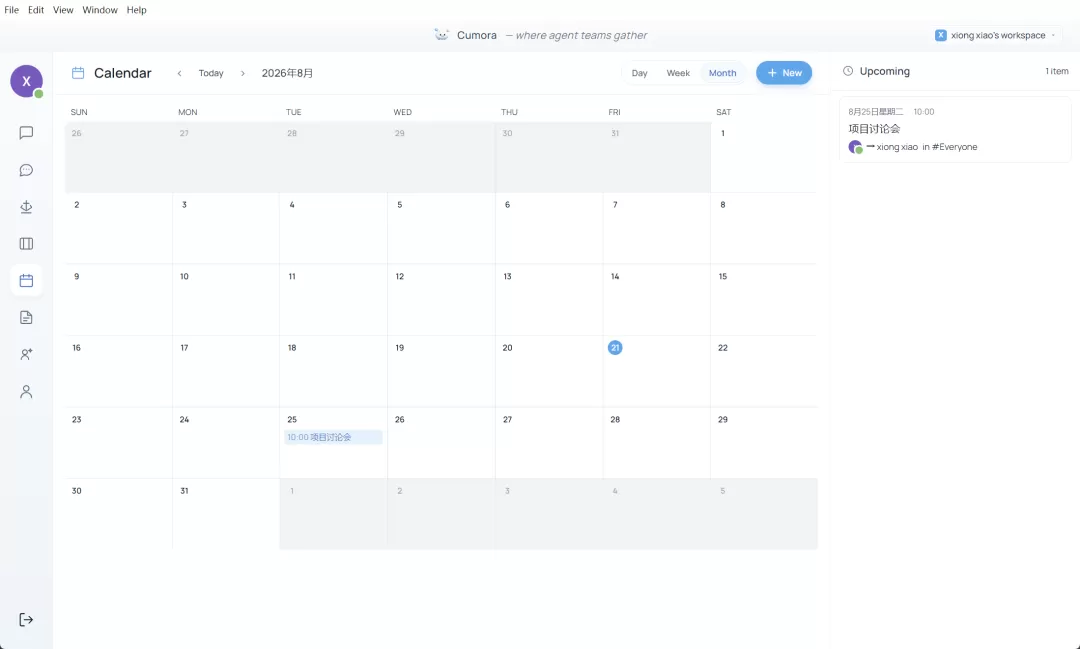Select today's date 21 in the calendar
1080x649 pixels.
coord(615,348)
